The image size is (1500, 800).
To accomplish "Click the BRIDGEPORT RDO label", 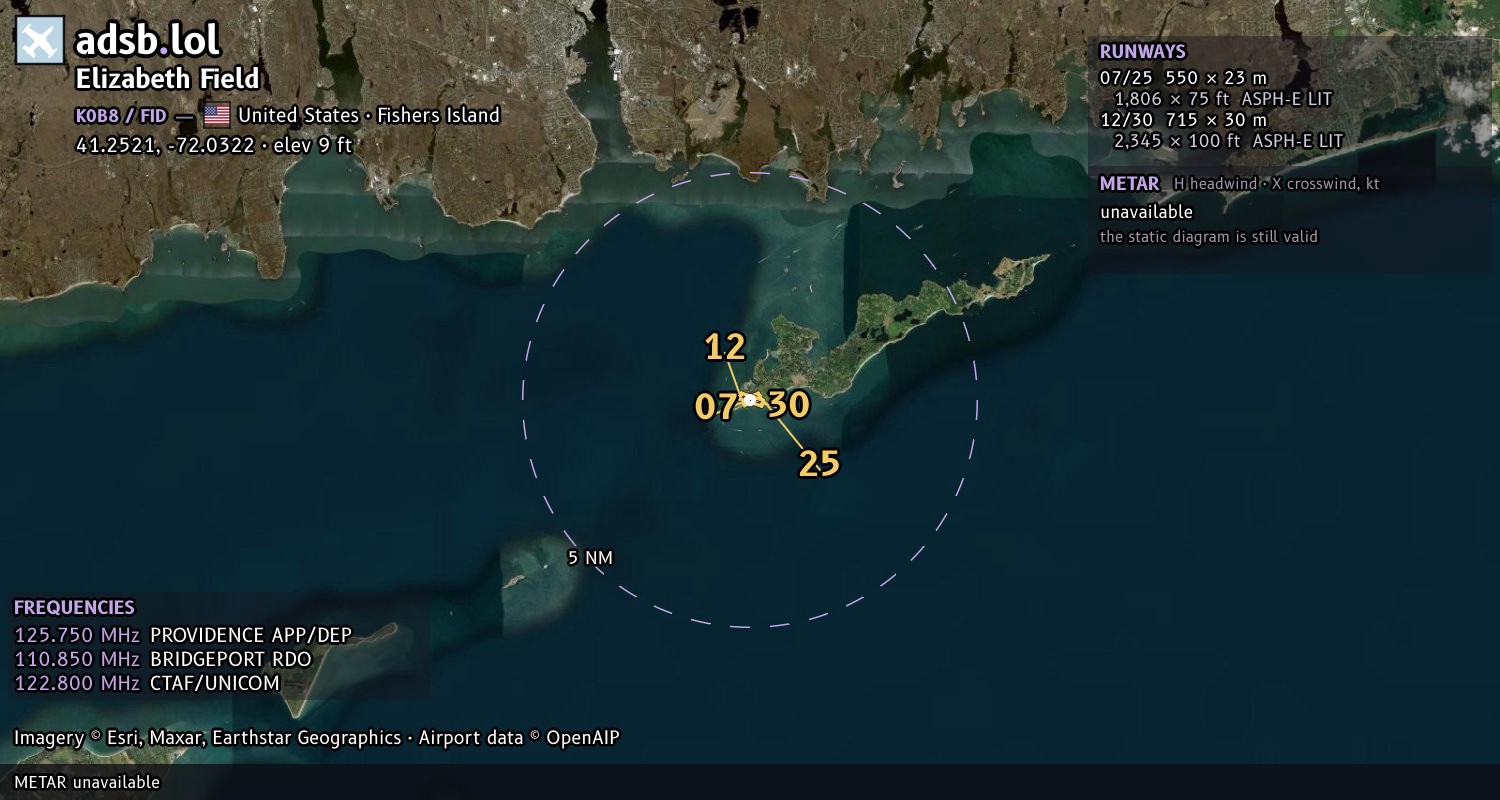I will tap(231, 659).
